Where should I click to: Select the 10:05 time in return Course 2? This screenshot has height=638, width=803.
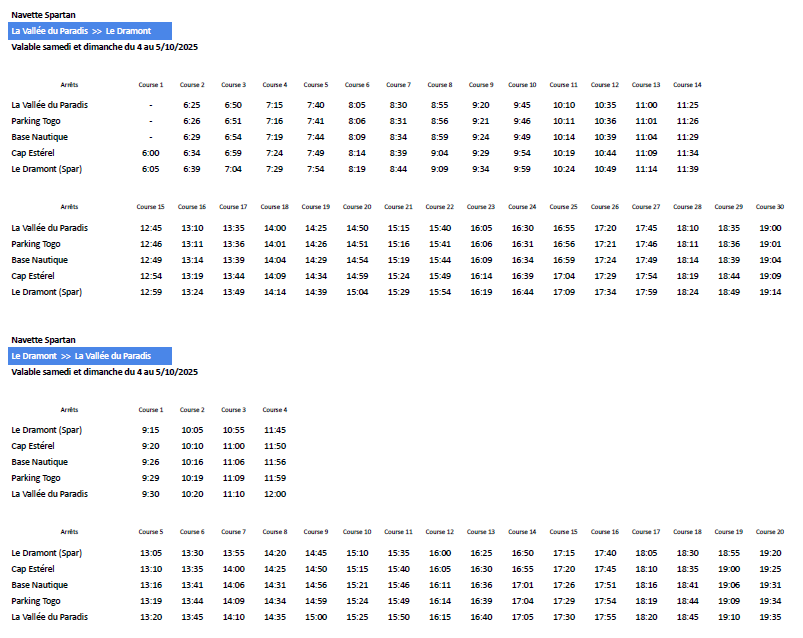pos(192,430)
